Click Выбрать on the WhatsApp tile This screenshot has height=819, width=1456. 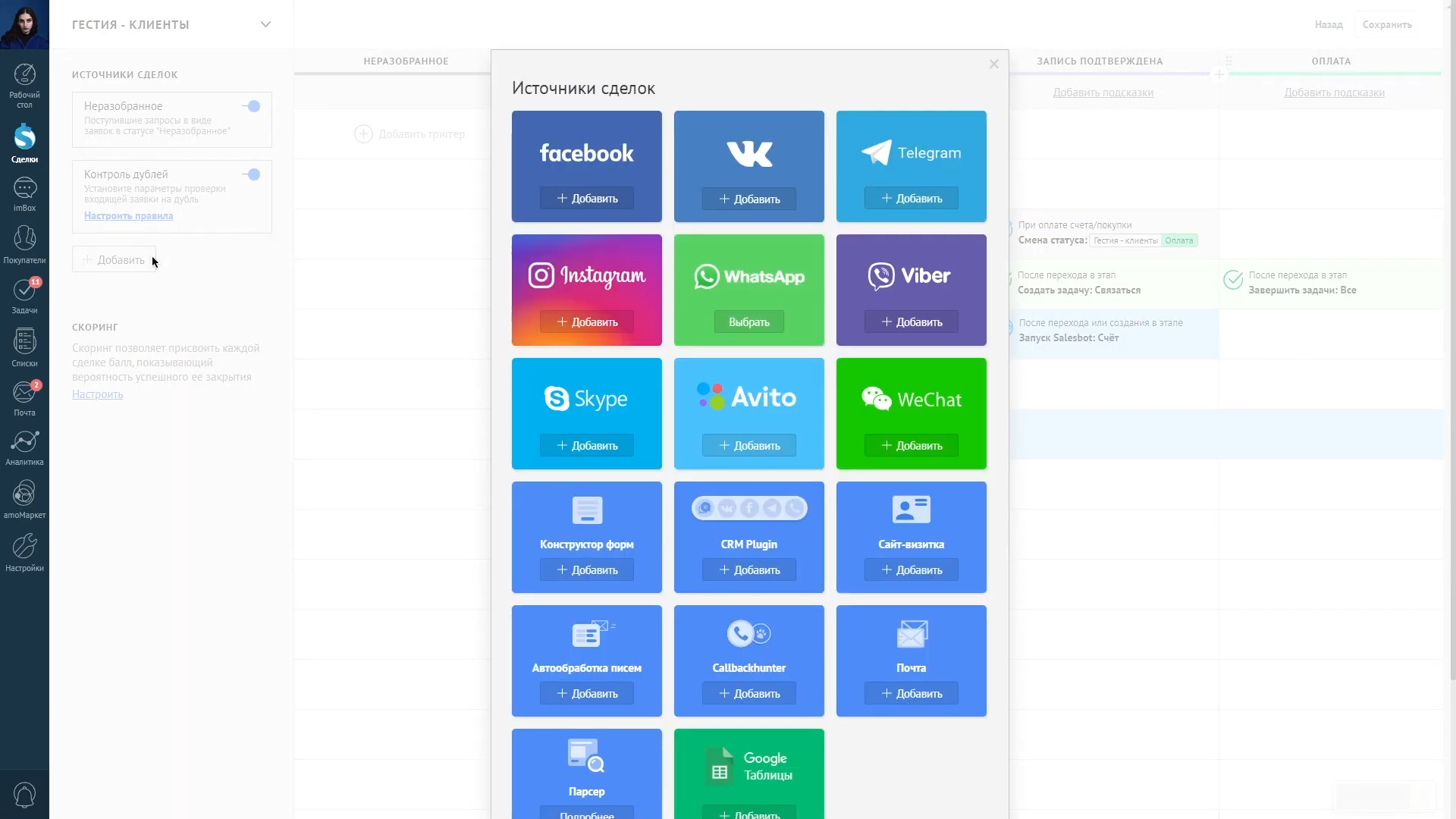coord(748,321)
